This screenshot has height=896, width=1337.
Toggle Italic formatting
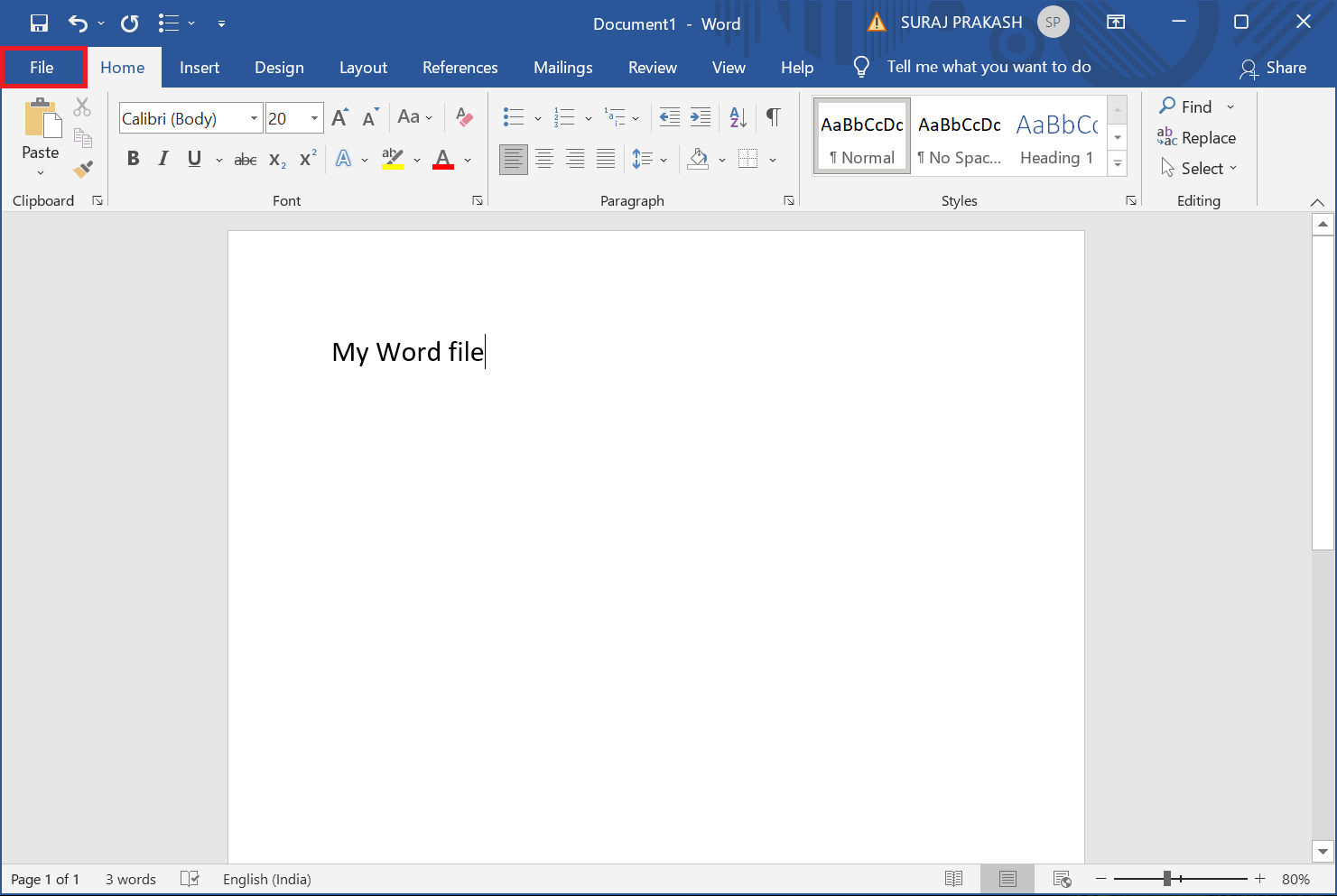(x=163, y=159)
